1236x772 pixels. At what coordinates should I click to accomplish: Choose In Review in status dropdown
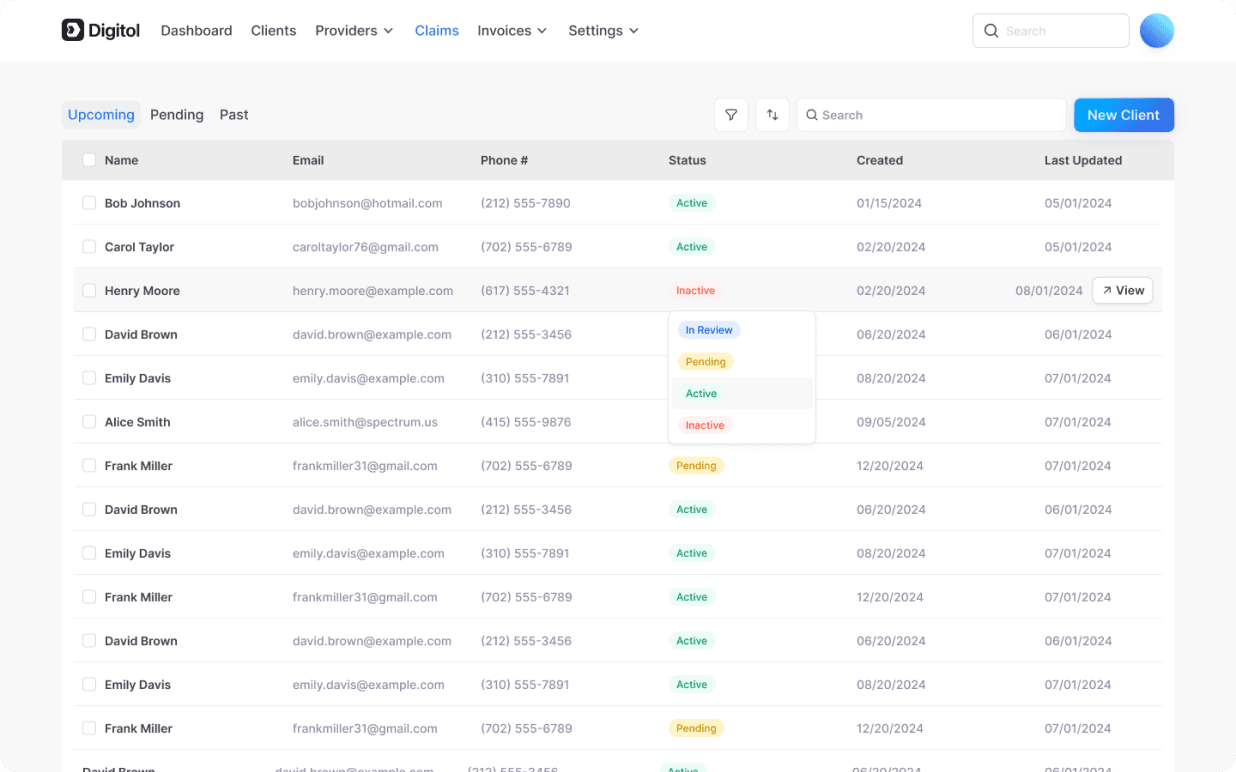coord(709,330)
